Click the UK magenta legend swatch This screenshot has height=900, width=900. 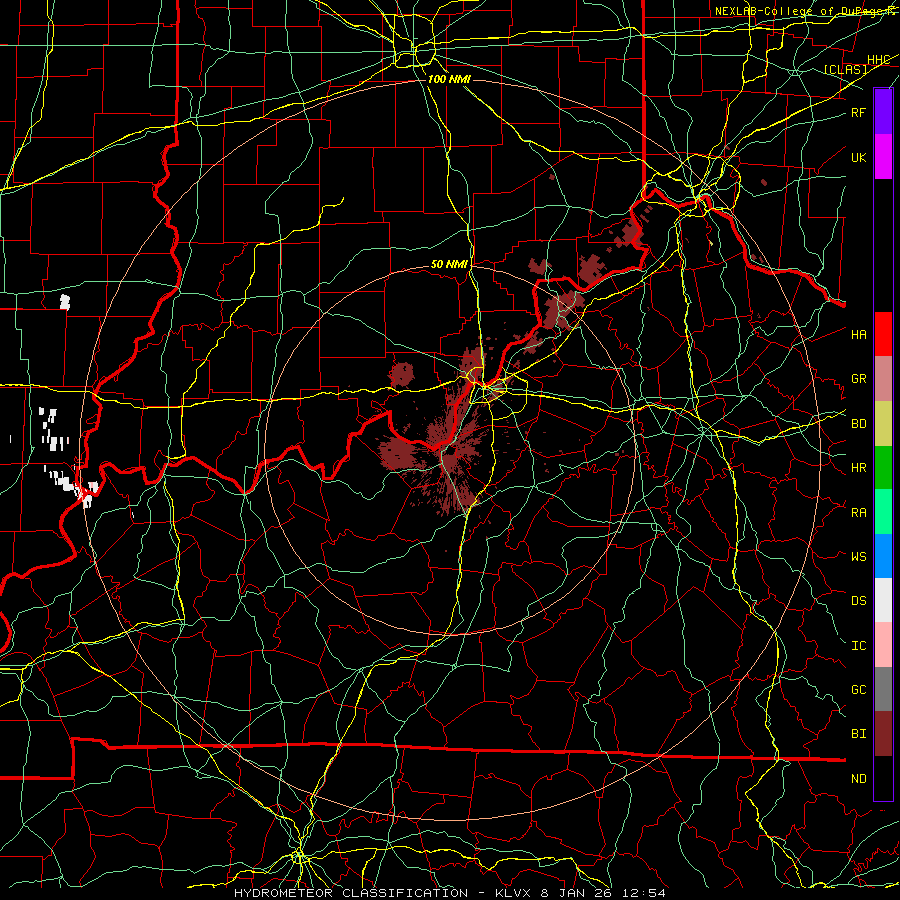883,157
